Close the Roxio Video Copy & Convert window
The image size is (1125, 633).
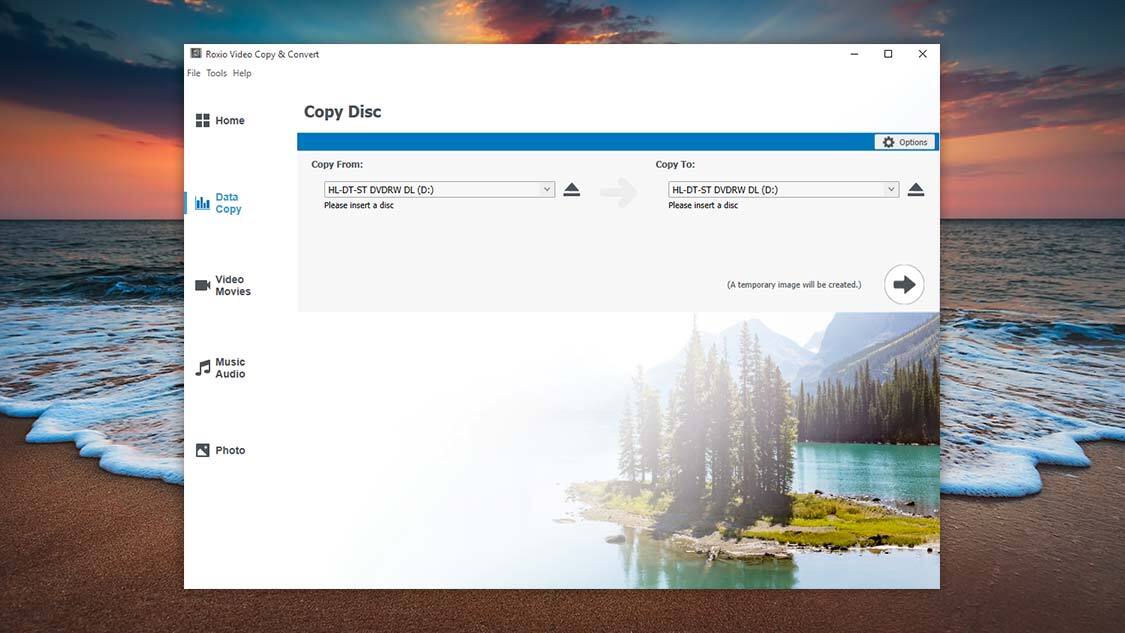[x=922, y=54]
